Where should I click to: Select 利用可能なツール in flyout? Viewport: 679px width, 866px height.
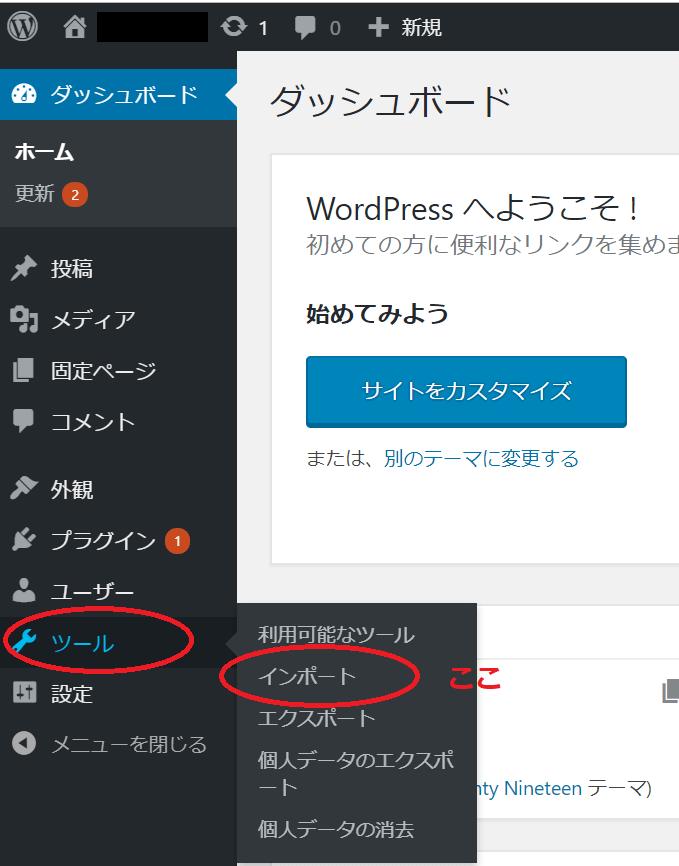(x=336, y=635)
